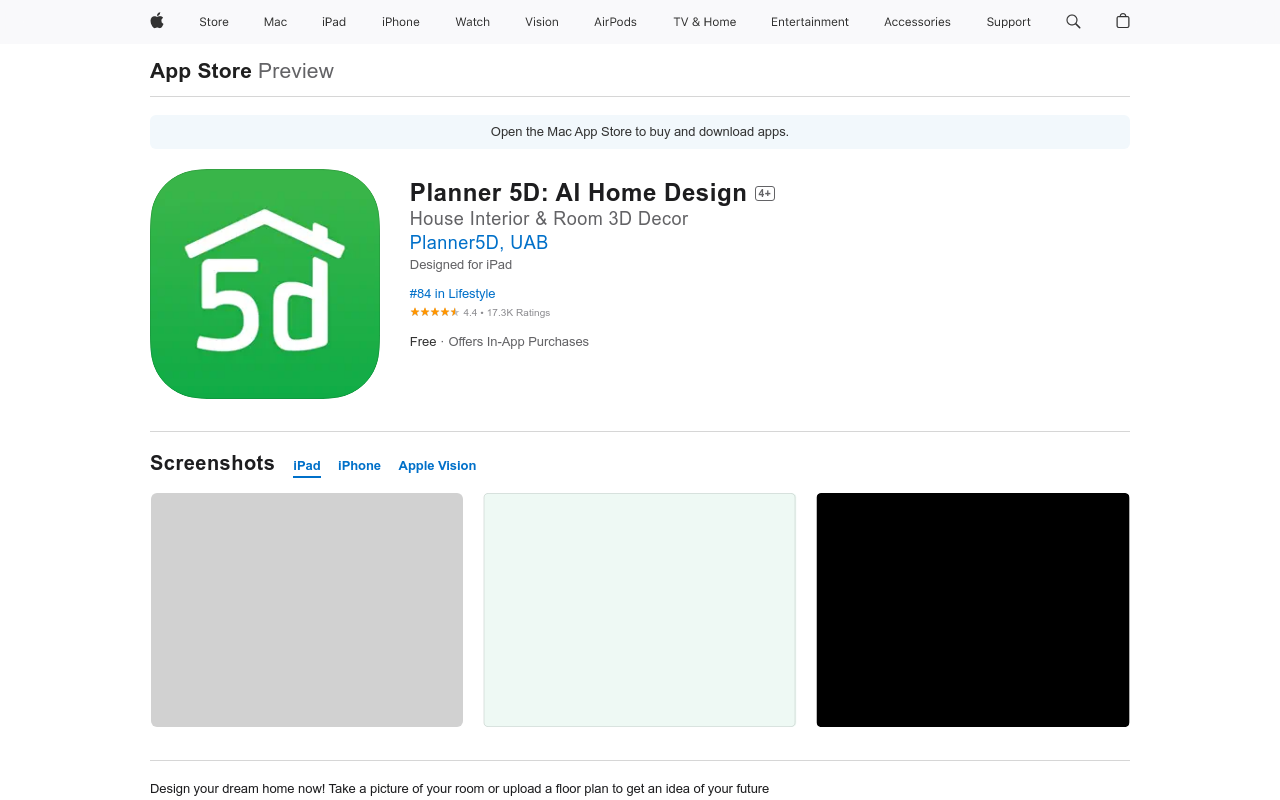The height and width of the screenshot is (800, 1280).
Task: Select the iPad screenshots tab
Action: coord(307,466)
